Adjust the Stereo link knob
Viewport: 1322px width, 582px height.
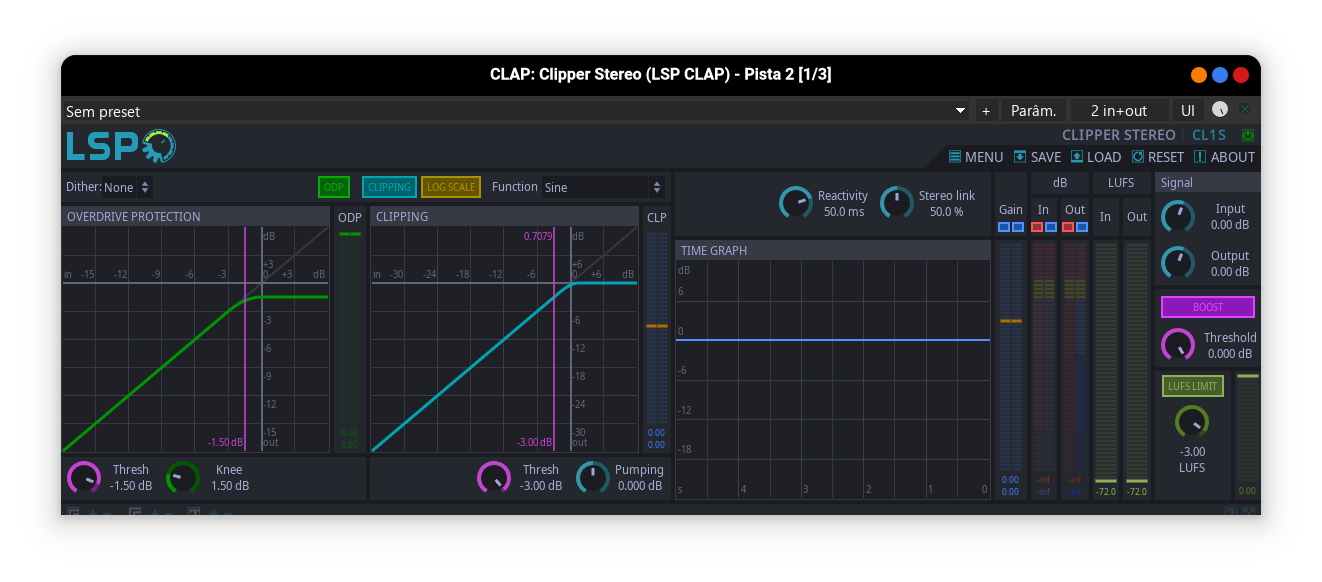point(897,202)
